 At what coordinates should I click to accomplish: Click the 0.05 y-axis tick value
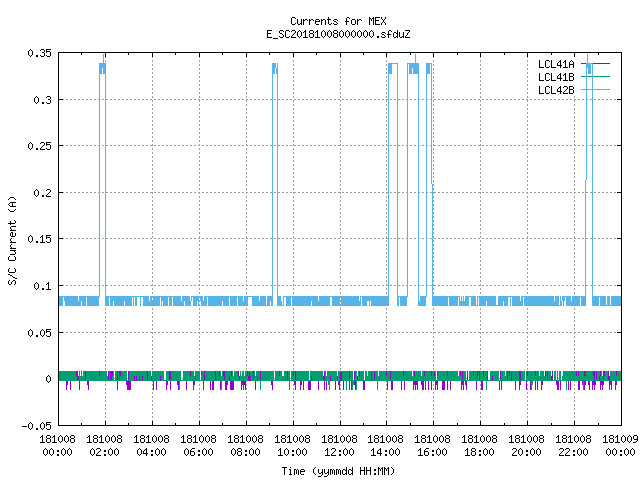pos(40,333)
